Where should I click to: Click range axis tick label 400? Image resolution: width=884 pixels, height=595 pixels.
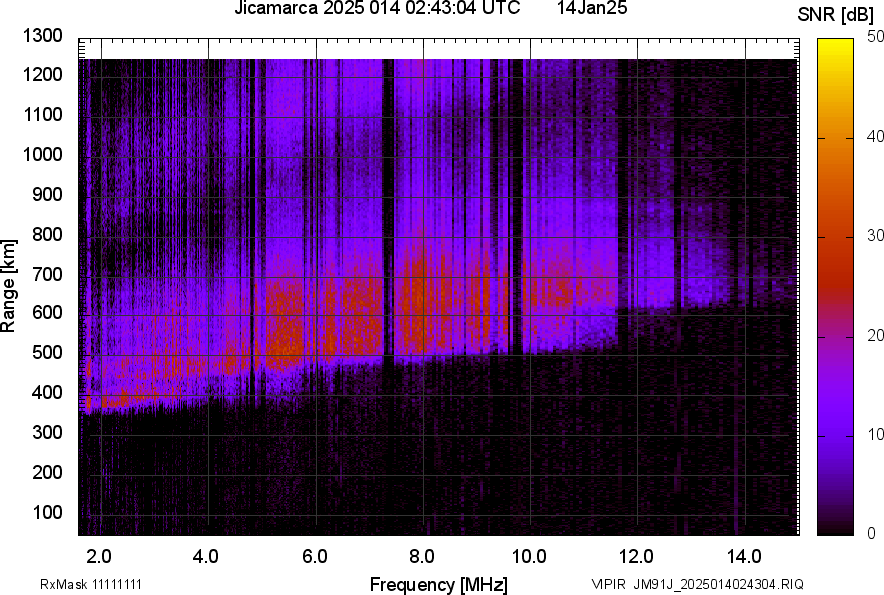(47, 393)
